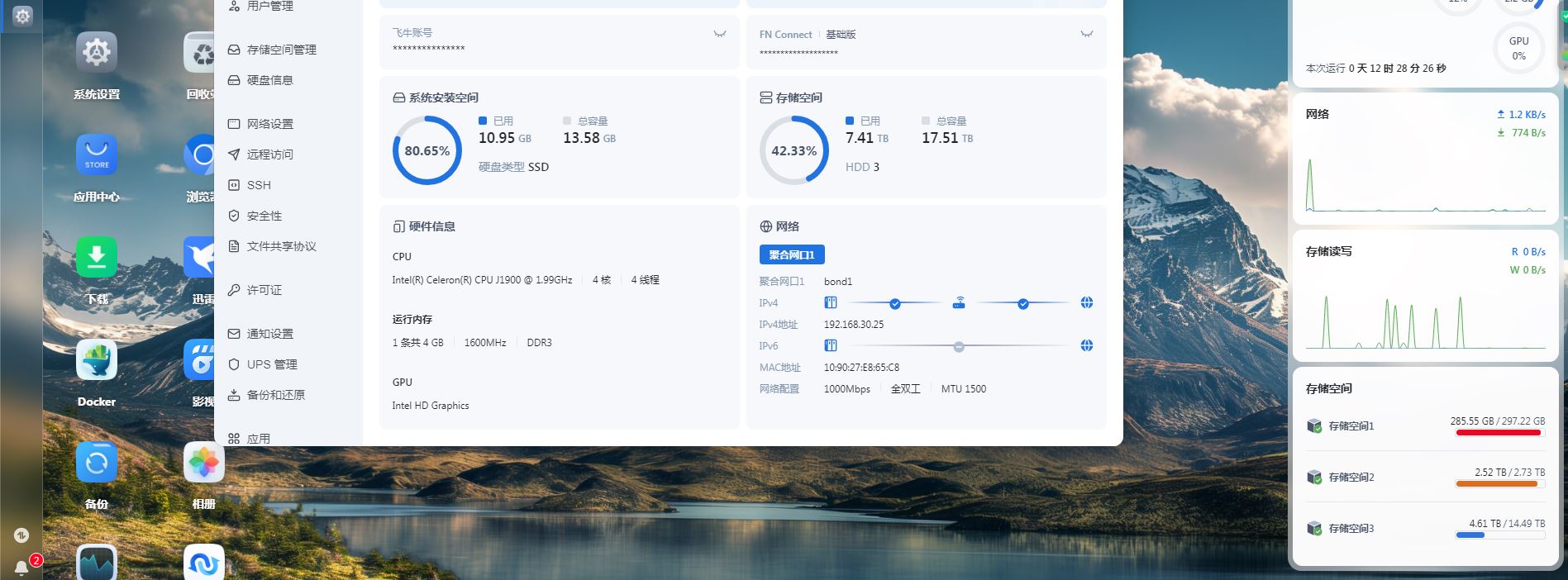Open the Docker app icon
This screenshot has width=1568, height=580.
[97, 359]
